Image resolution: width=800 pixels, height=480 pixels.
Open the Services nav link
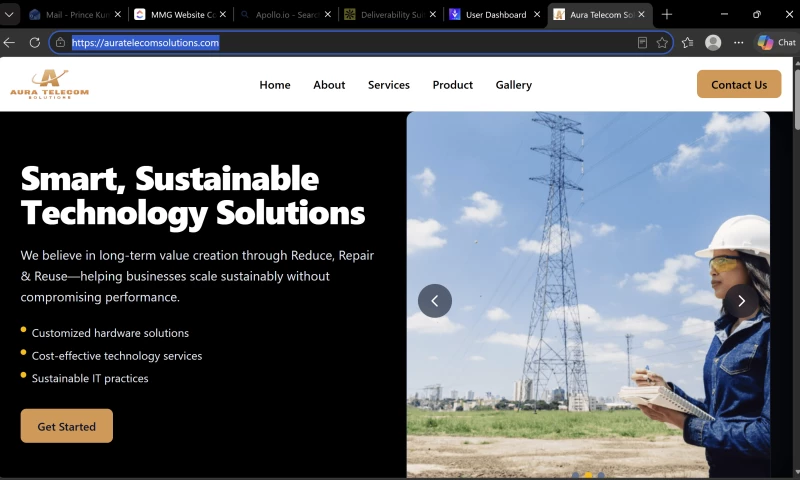(x=389, y=85)
